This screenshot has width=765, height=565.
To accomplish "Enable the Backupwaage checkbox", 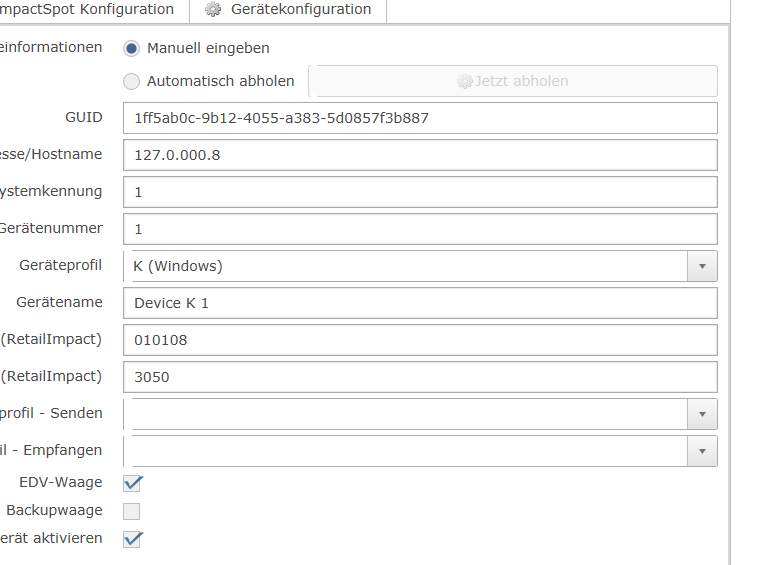I will pos(132,511).
